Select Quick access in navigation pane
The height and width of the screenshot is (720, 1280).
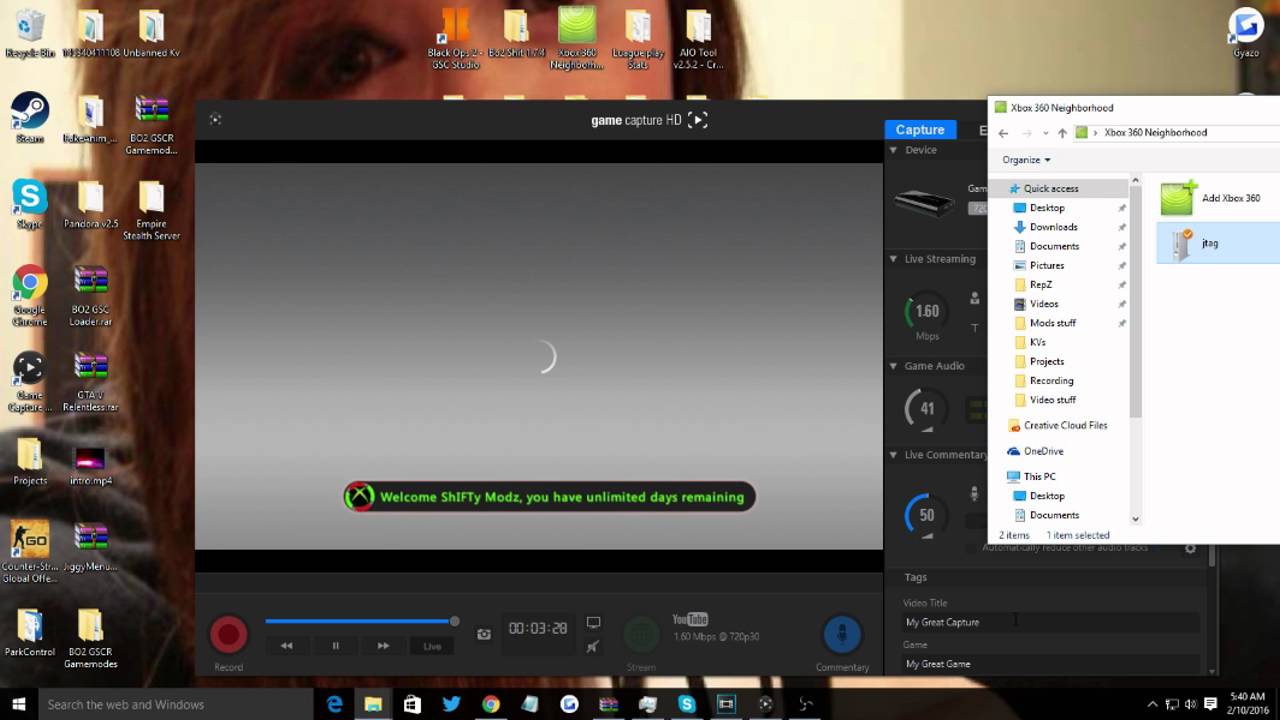[1050, 188]
